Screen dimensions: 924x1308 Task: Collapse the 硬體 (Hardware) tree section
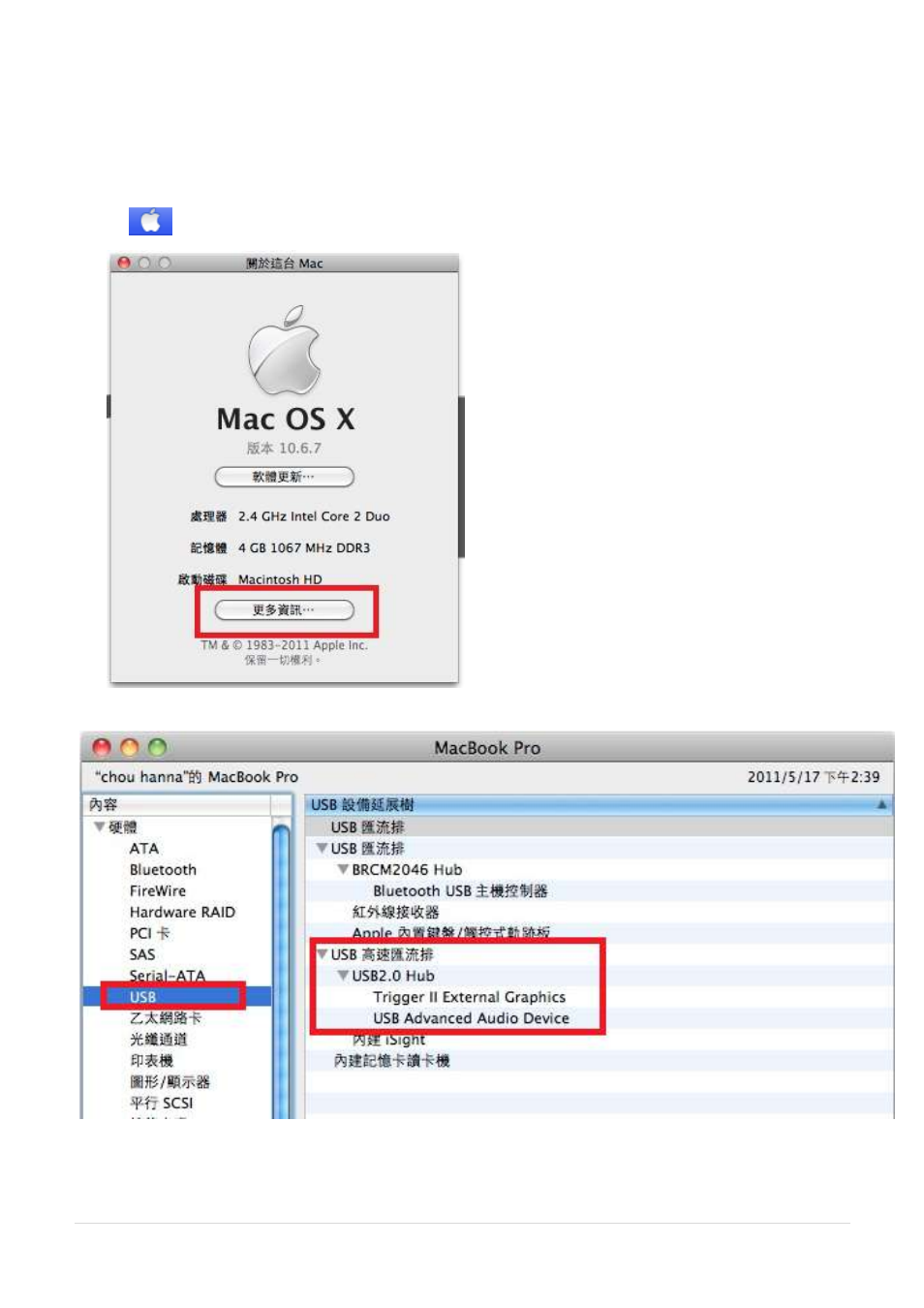coord(99,826)
